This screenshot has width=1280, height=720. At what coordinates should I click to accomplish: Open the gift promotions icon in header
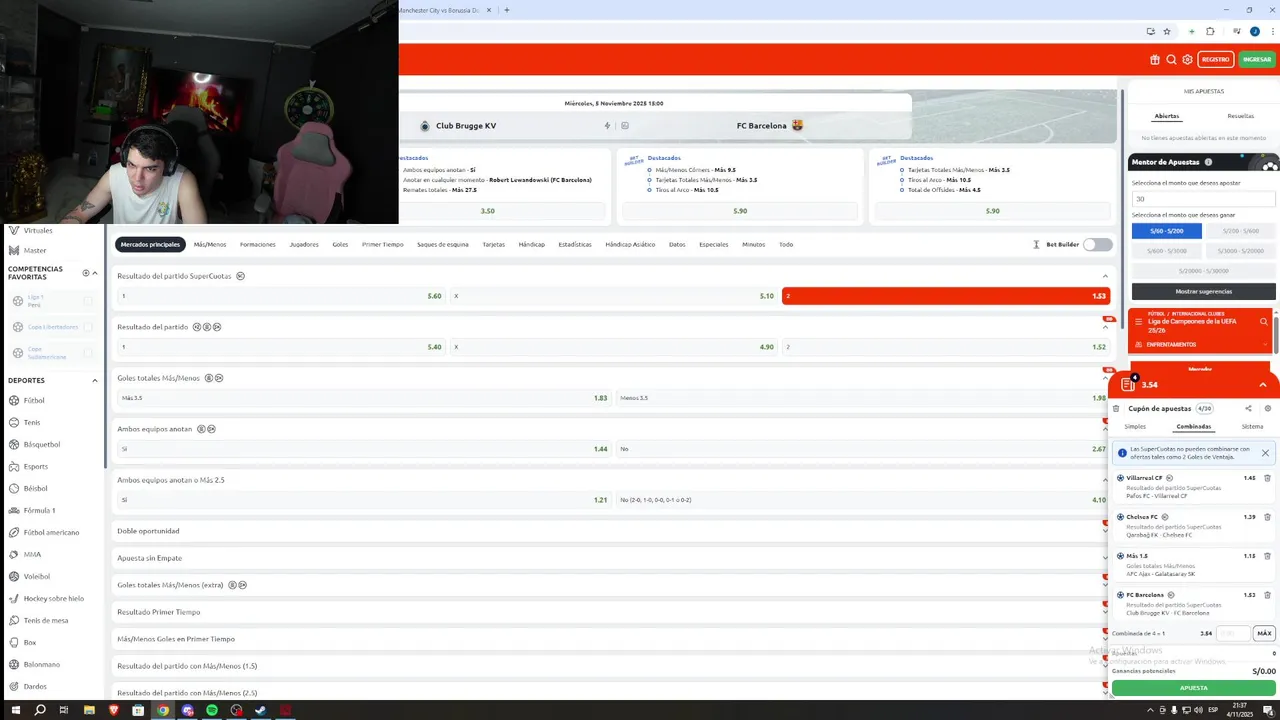[x=1155, y=59]
